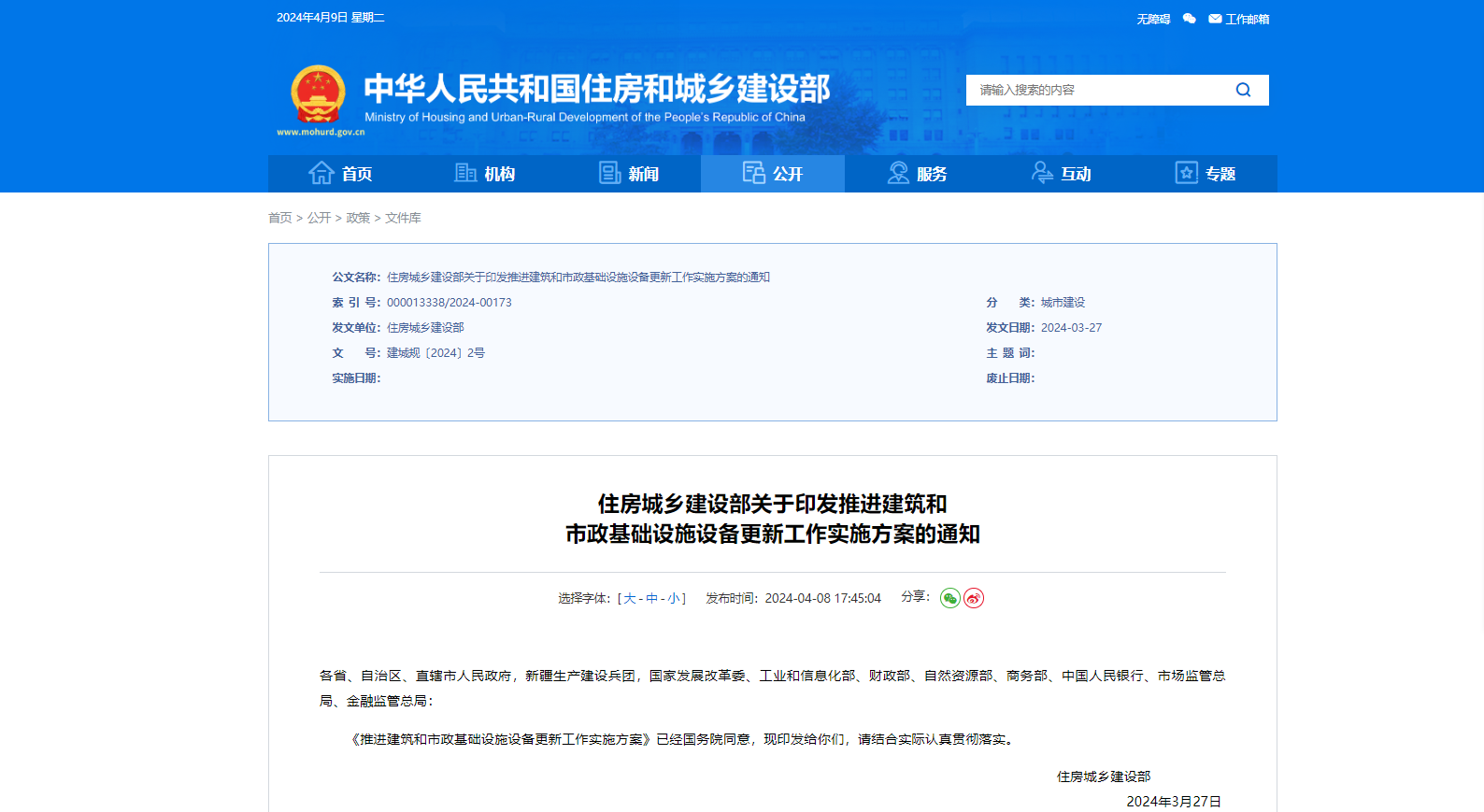
Task: Click the ministry title 中华人民共和国住房和城乡建设部
Action: (x=597, y=89)
